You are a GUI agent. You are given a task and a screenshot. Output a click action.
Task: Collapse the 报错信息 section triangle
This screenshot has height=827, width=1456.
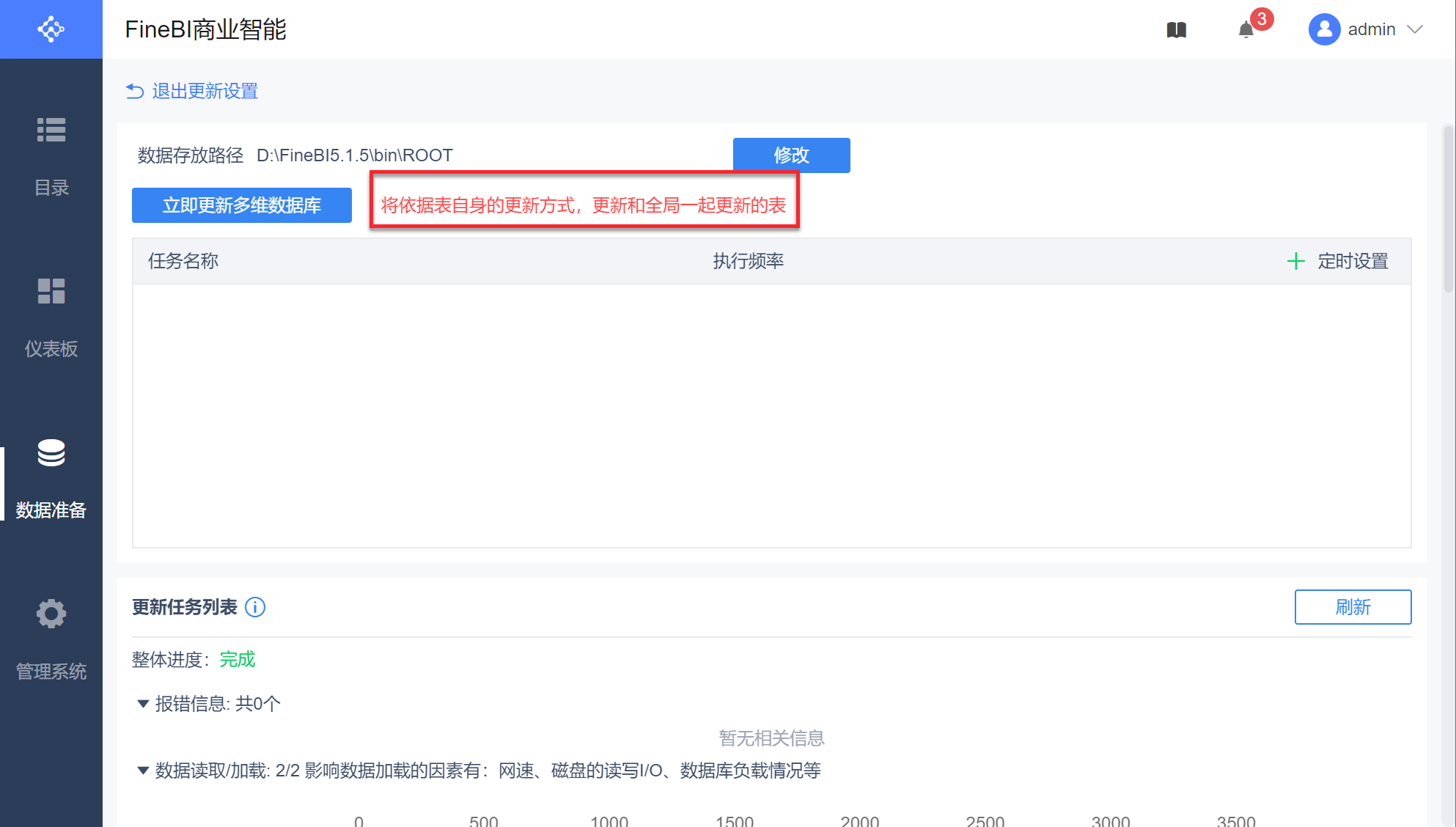143,704
